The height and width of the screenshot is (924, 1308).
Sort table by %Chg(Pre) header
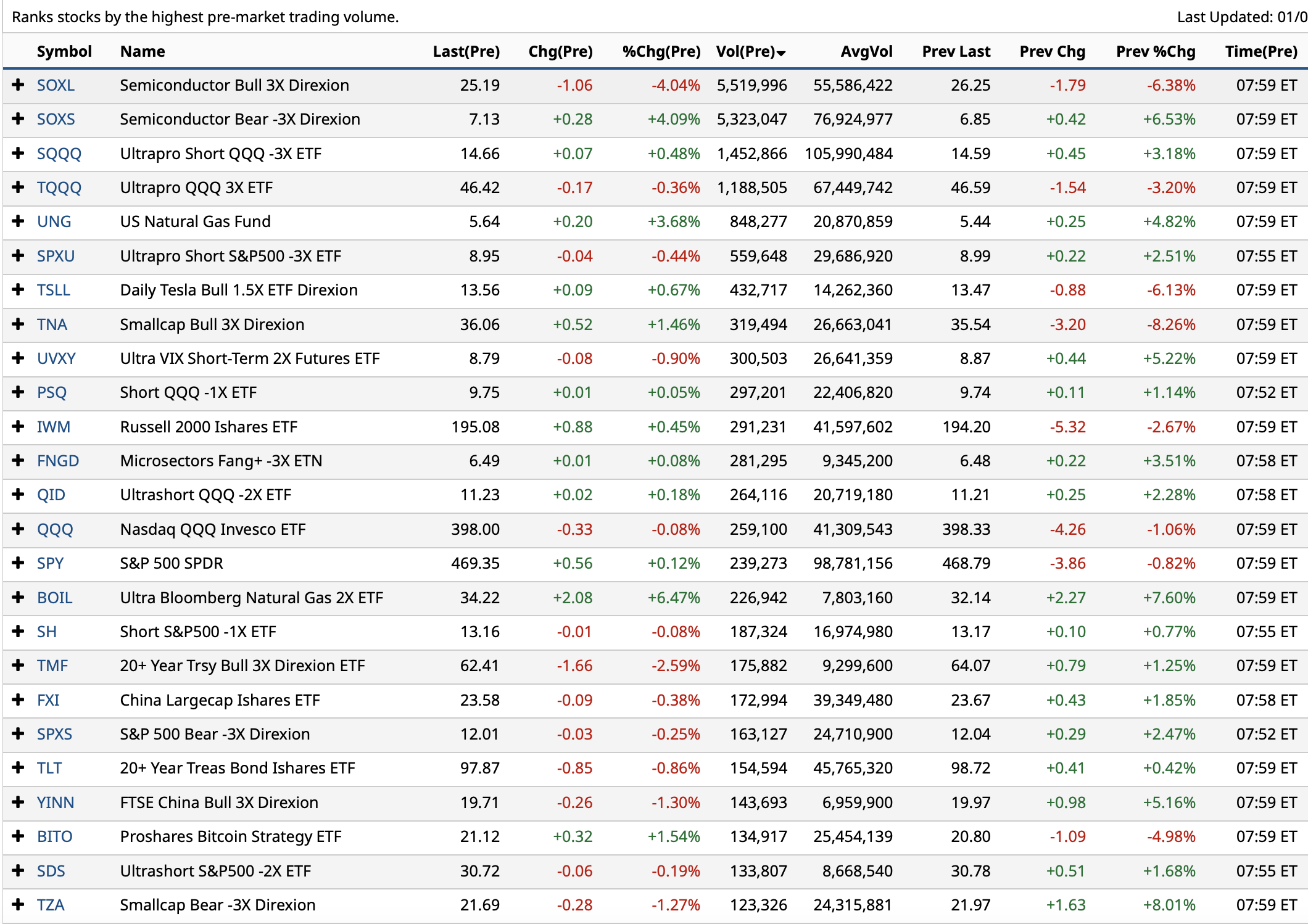[x=661, y=52]
